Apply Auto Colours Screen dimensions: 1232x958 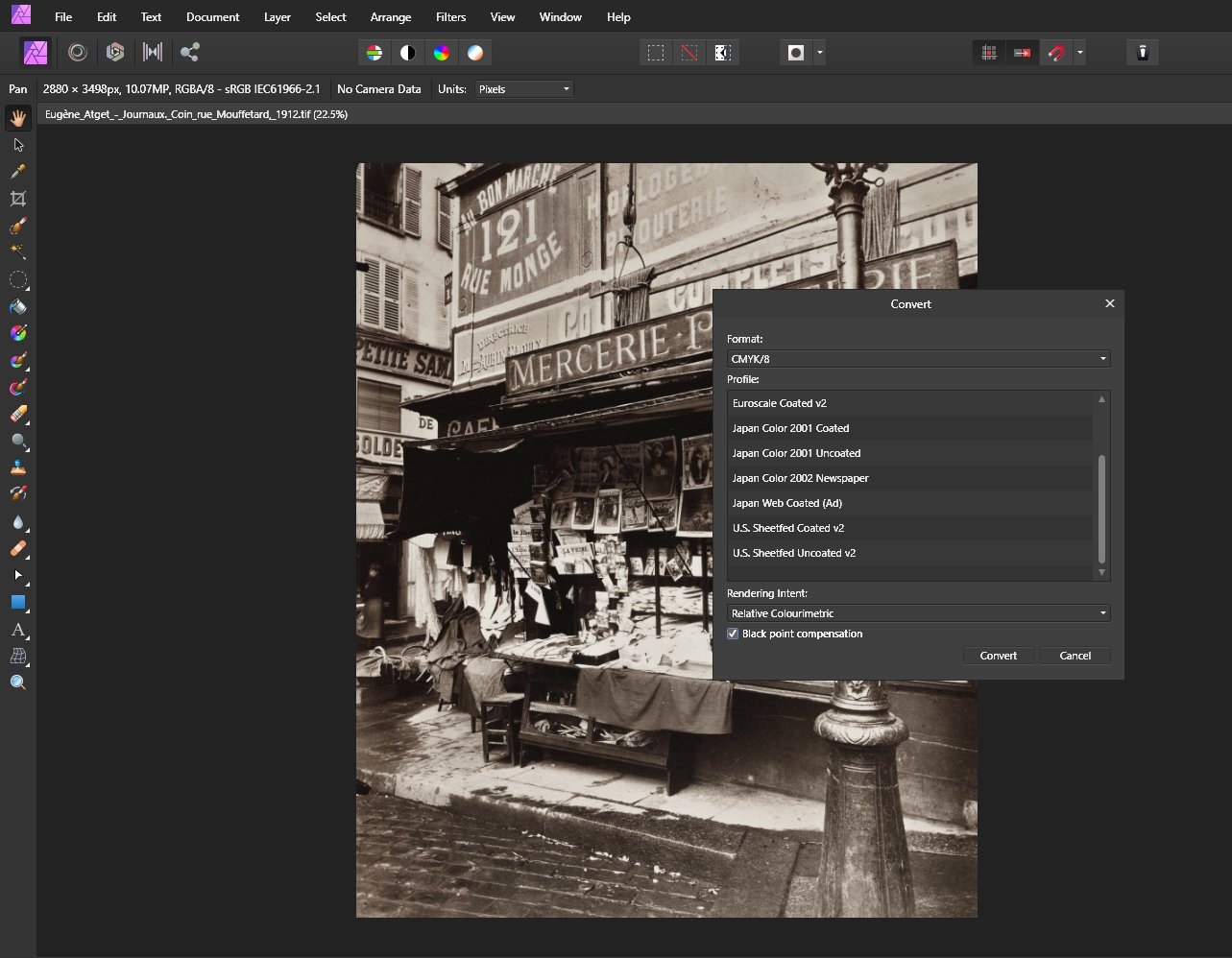(x=442, y=53)
